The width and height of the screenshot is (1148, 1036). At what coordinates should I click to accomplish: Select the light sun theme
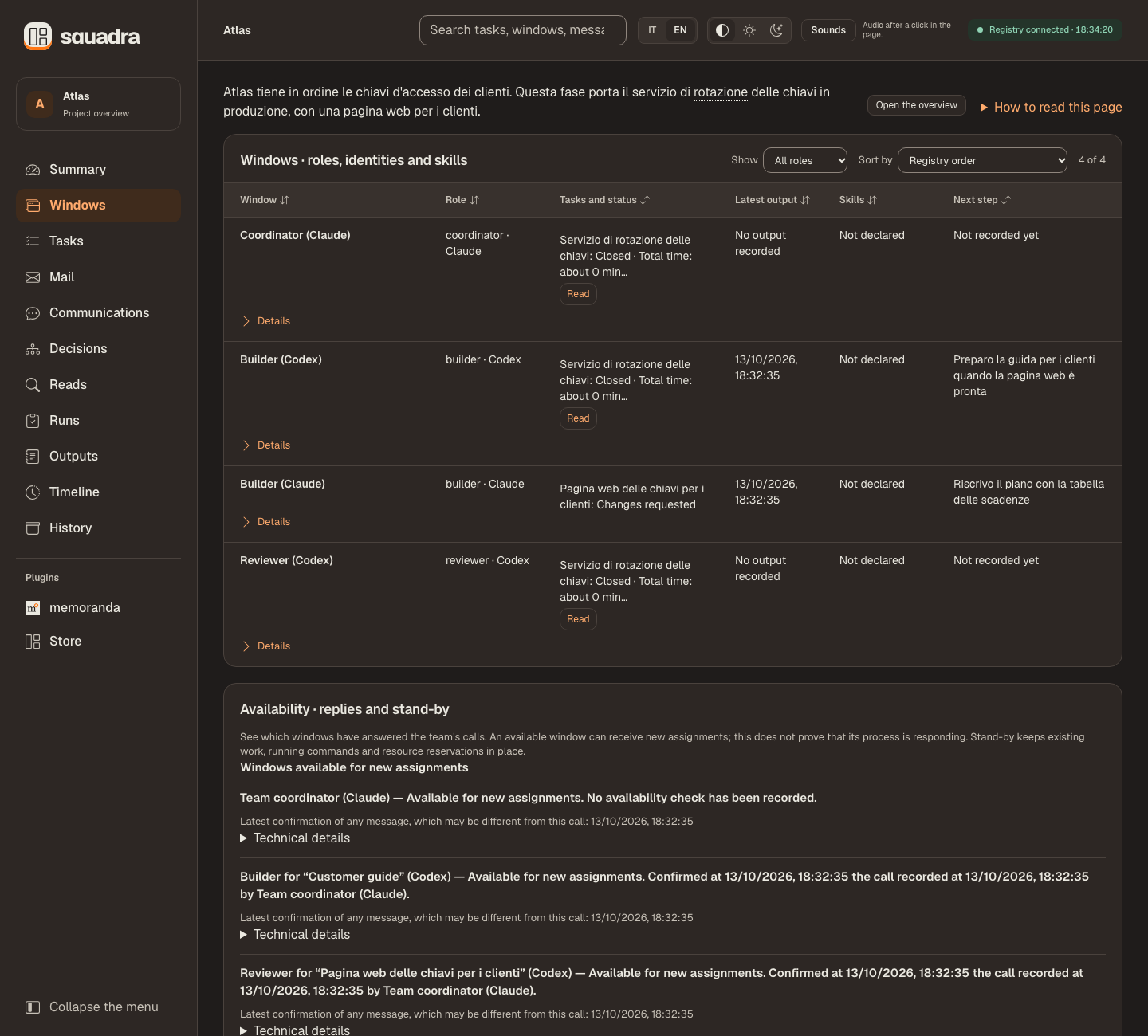pos(749,30)
